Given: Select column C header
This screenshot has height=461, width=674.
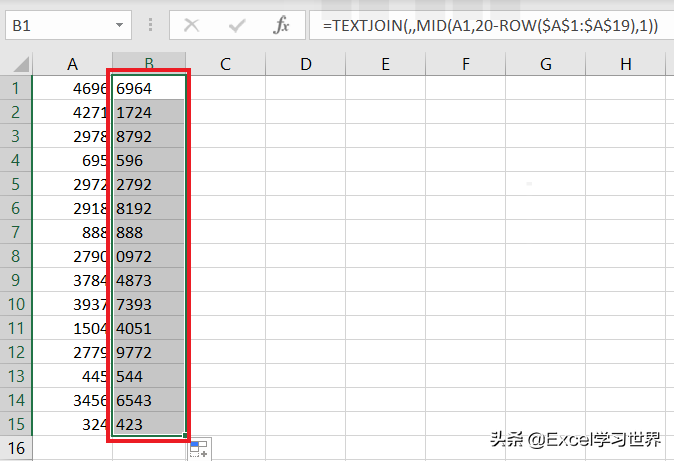Looking at the screenshot, I should [226, 65].
